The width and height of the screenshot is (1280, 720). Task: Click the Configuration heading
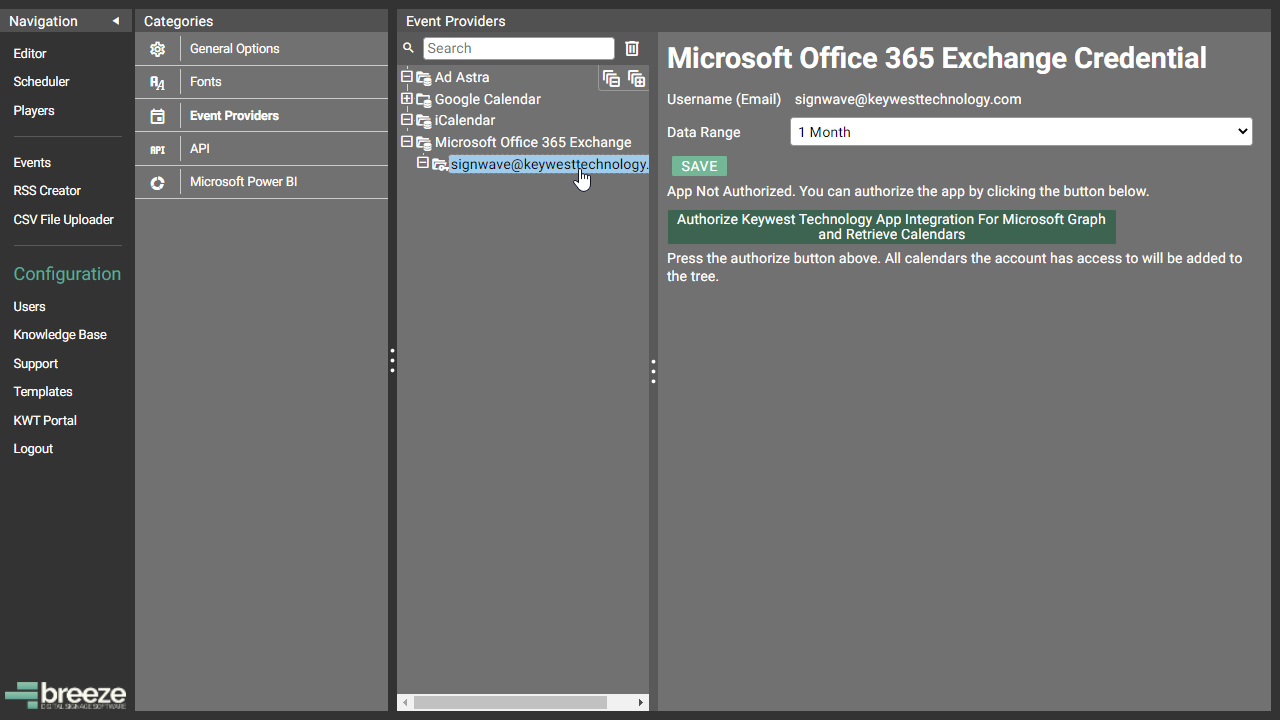[67, 274]
